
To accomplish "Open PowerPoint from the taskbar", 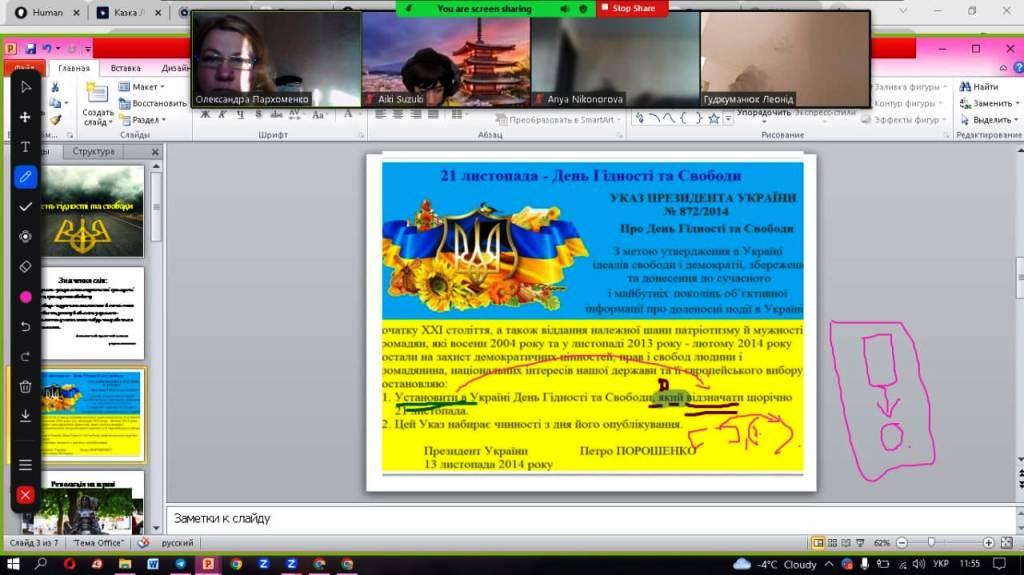I will (208, 563).
